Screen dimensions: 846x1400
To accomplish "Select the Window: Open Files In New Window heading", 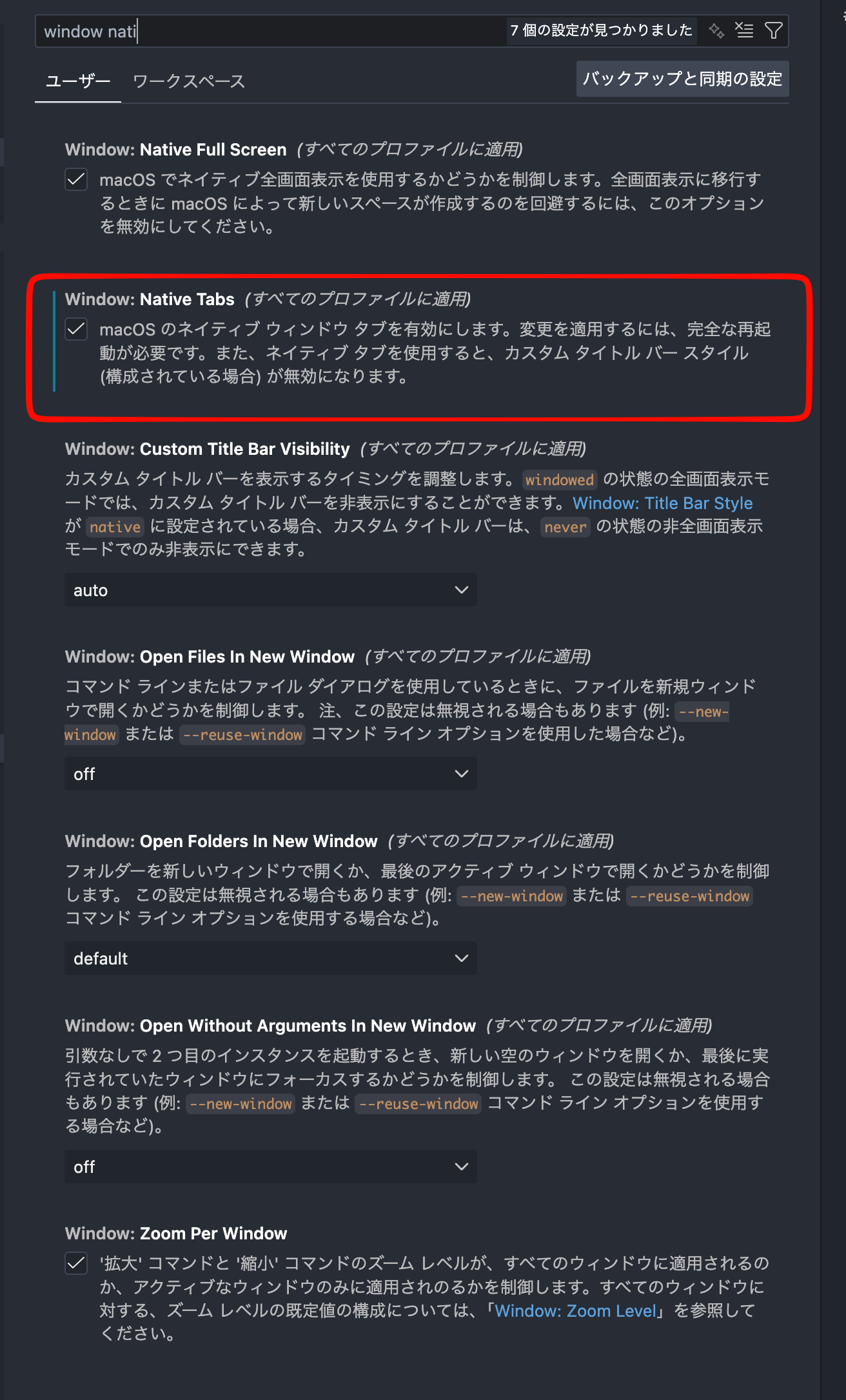I will (x=210, y=657).
